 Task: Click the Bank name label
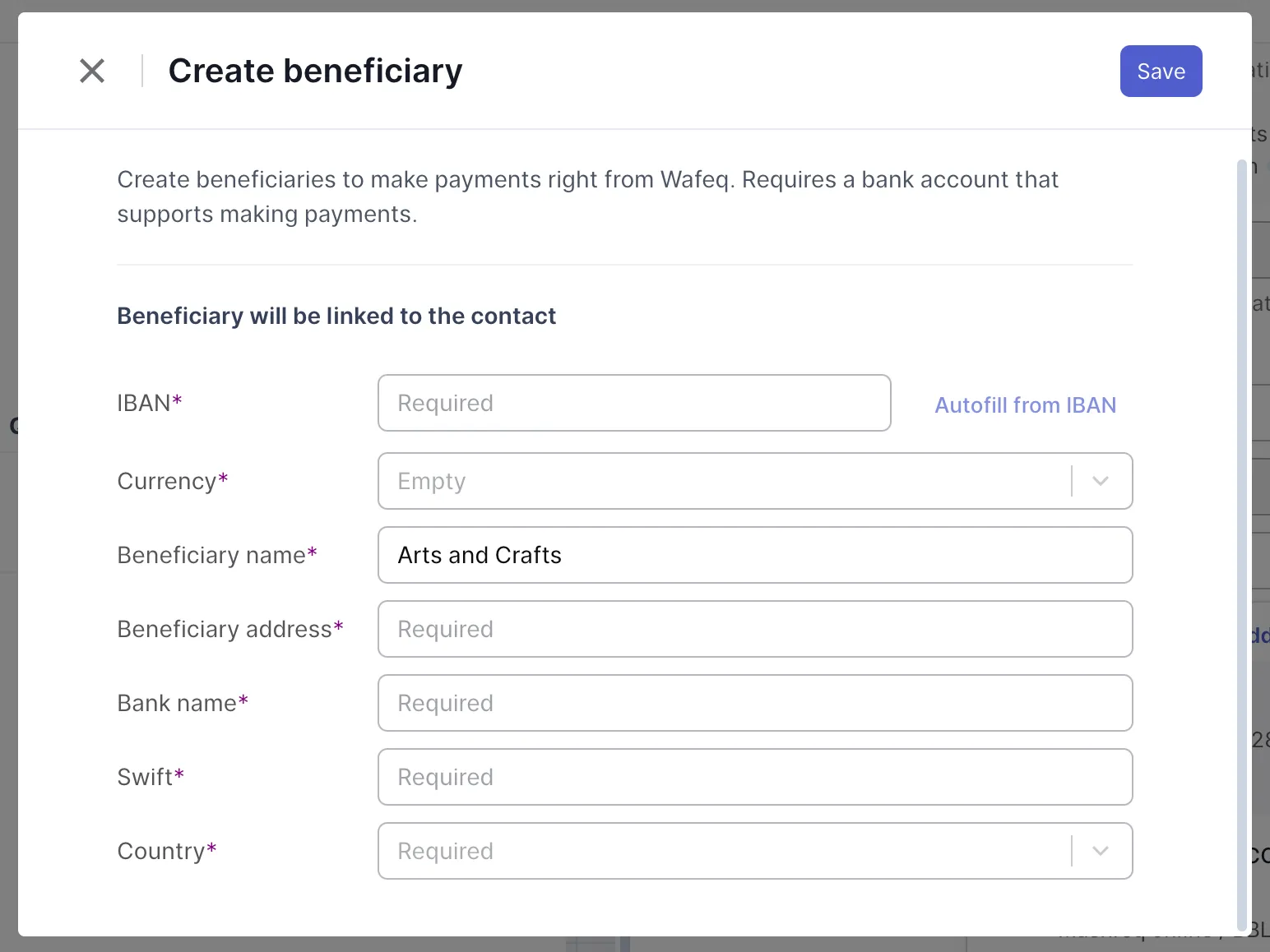[177, 703]
